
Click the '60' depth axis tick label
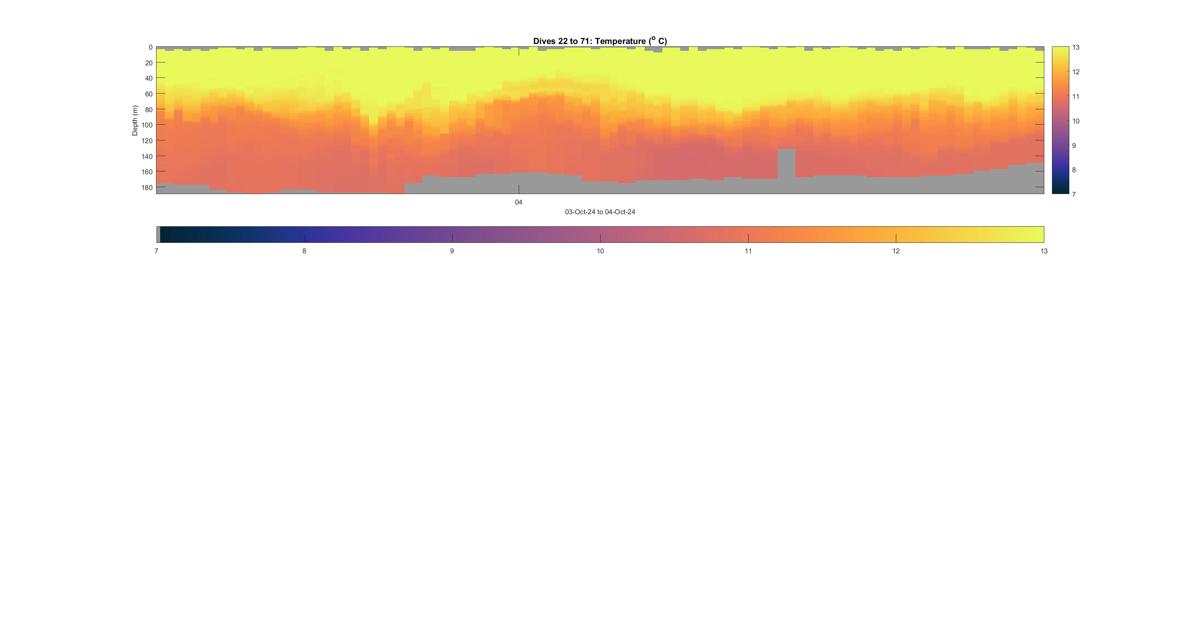tap(148, 94)
